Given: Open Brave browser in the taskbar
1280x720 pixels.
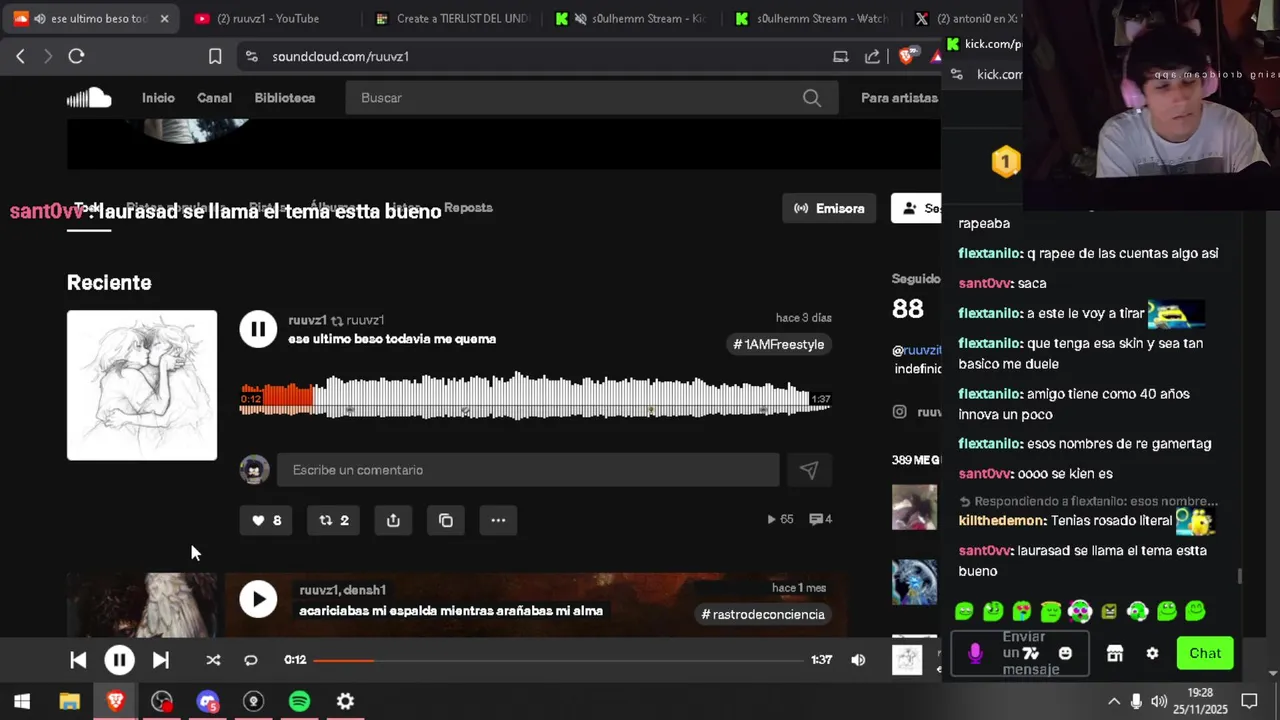Looking at the screenshot, I should [x=115, y=701].
